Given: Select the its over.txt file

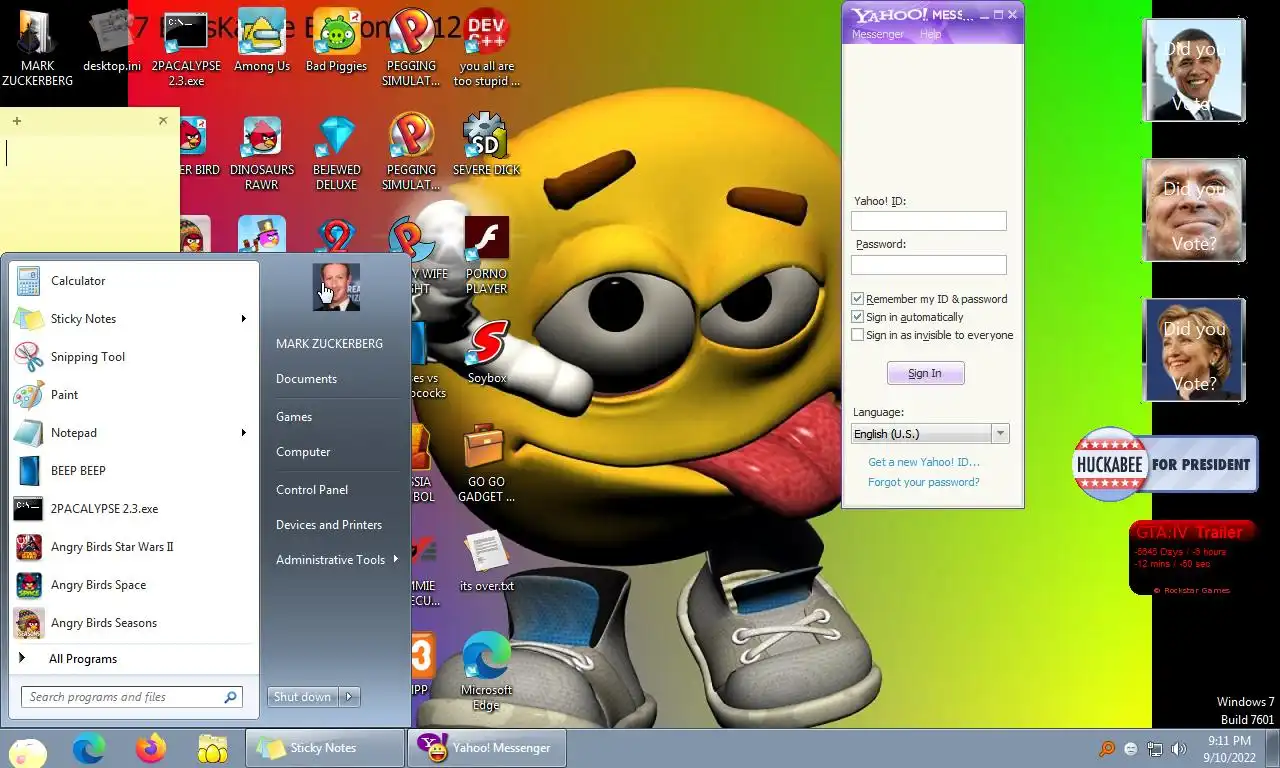Looking at the screenshot, I should coord(487,560).
